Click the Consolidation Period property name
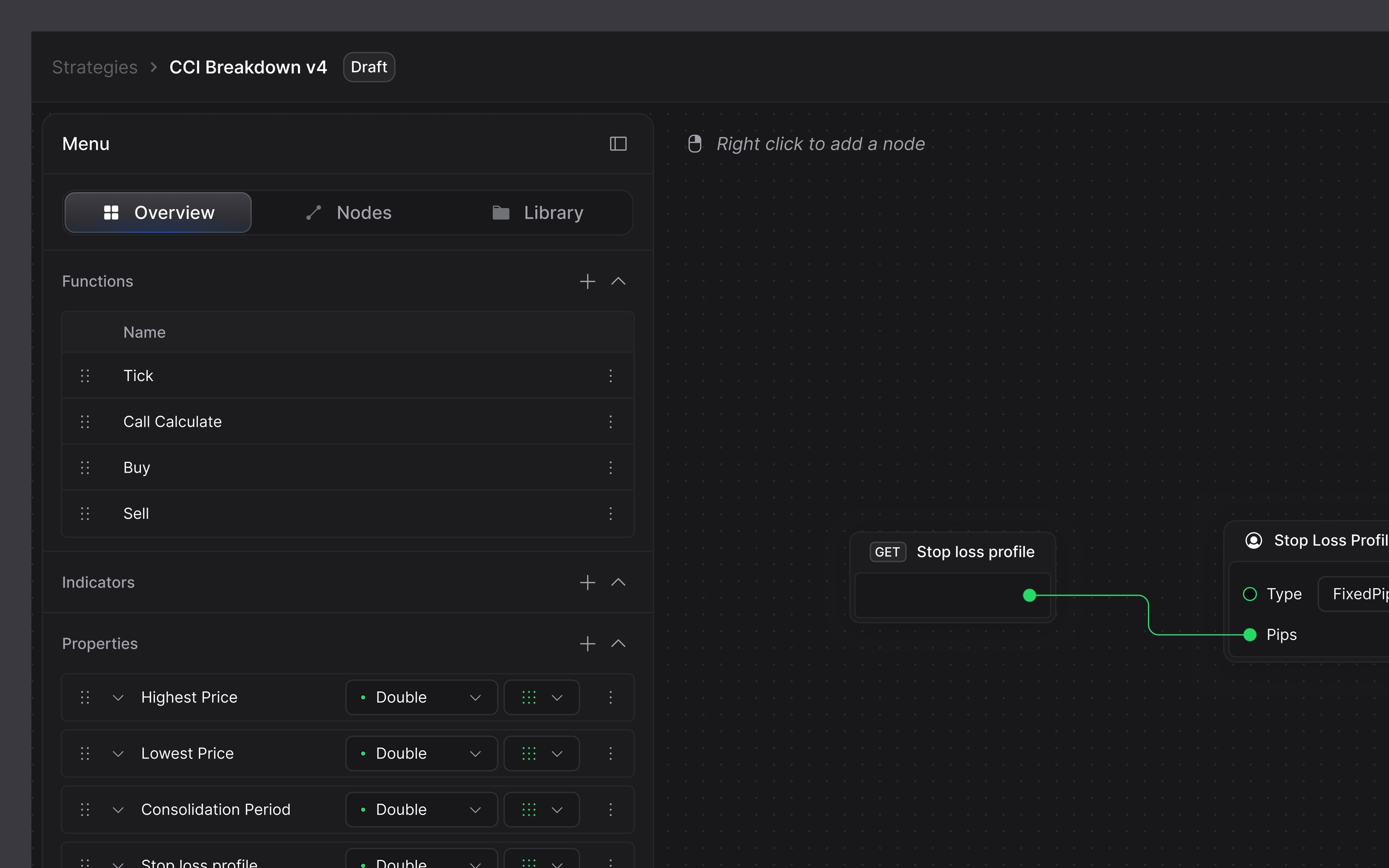 pos(216,810)
